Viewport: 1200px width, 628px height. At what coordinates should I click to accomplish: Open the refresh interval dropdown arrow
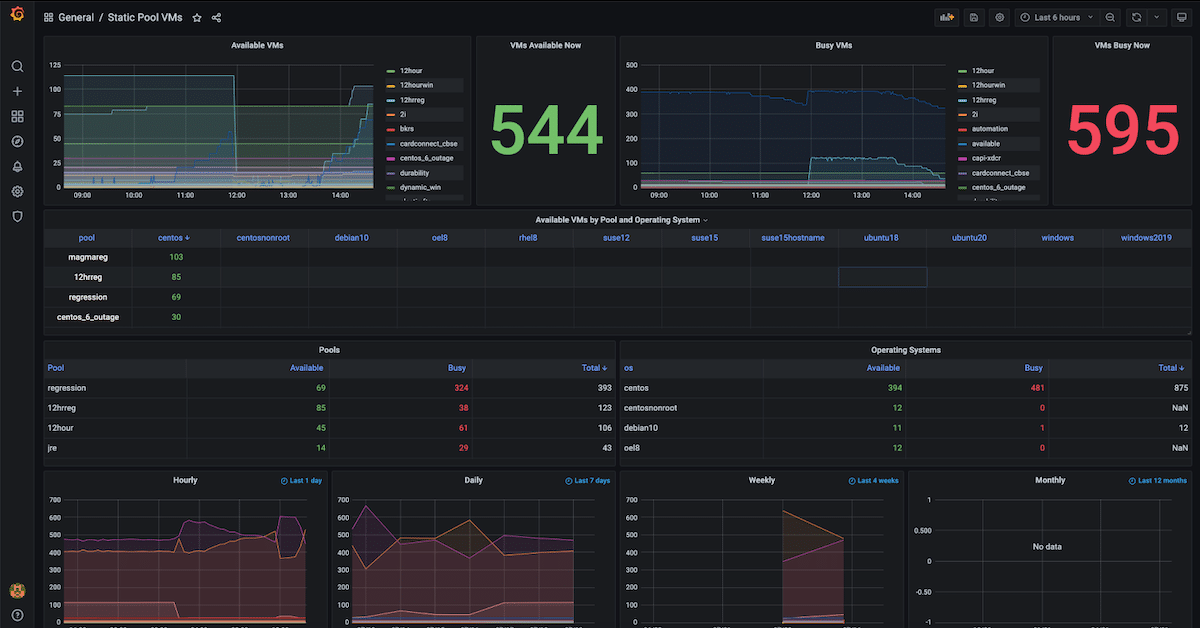click(1157, 18)
